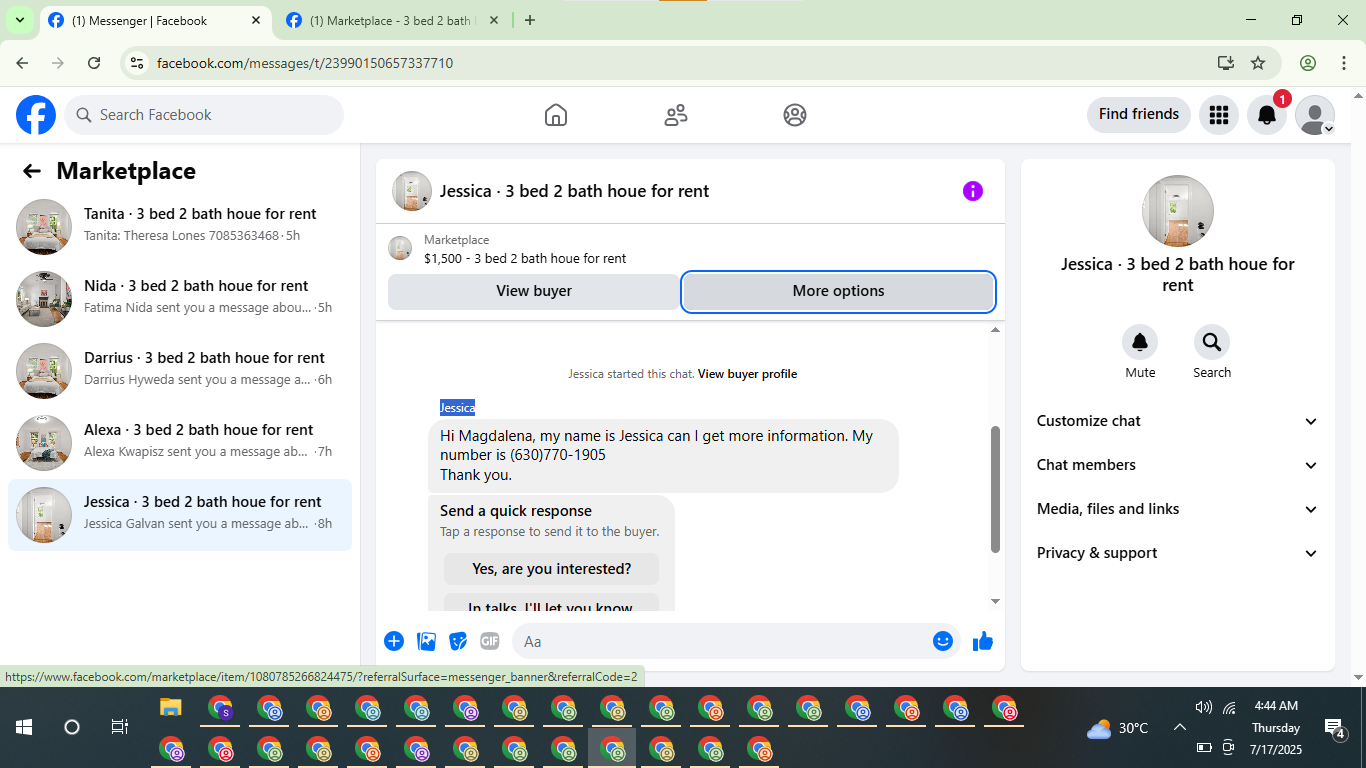Image resolution: width=1366 pixels, height=768 pixels.
Task: Open Nida's conversation
Action: point(180,299)
